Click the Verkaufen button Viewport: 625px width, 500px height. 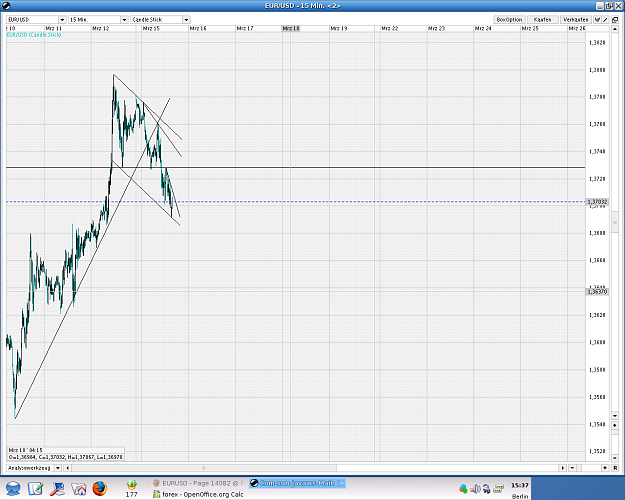point(576,20)
